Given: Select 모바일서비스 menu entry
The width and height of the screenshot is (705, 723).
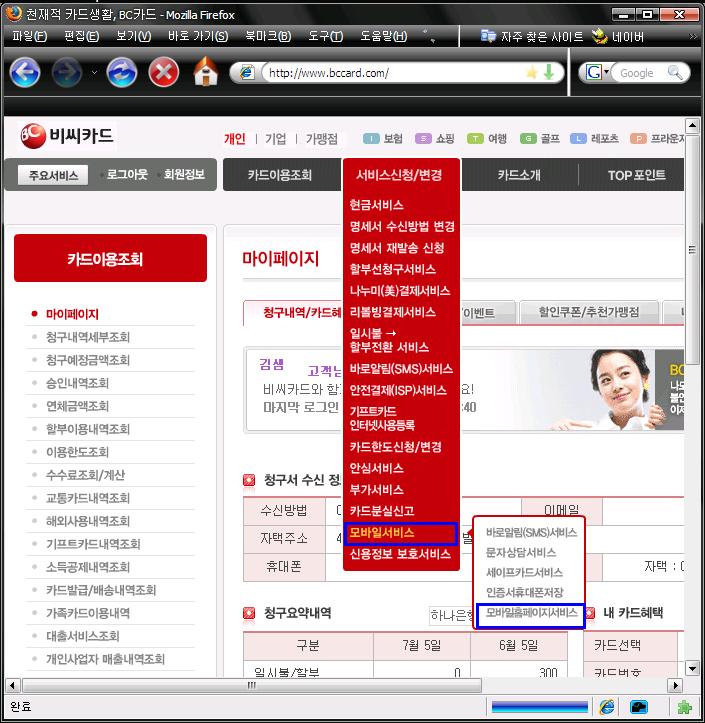Looking at the screenshot, I should (x=400, y=533).
